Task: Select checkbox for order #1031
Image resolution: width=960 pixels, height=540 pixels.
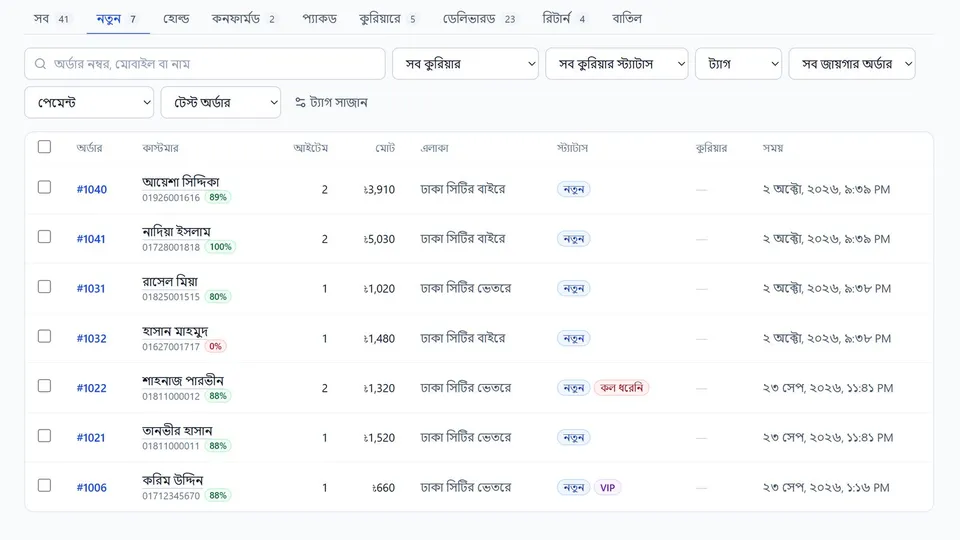Action: pyautogui.click(x=44, y=287)
